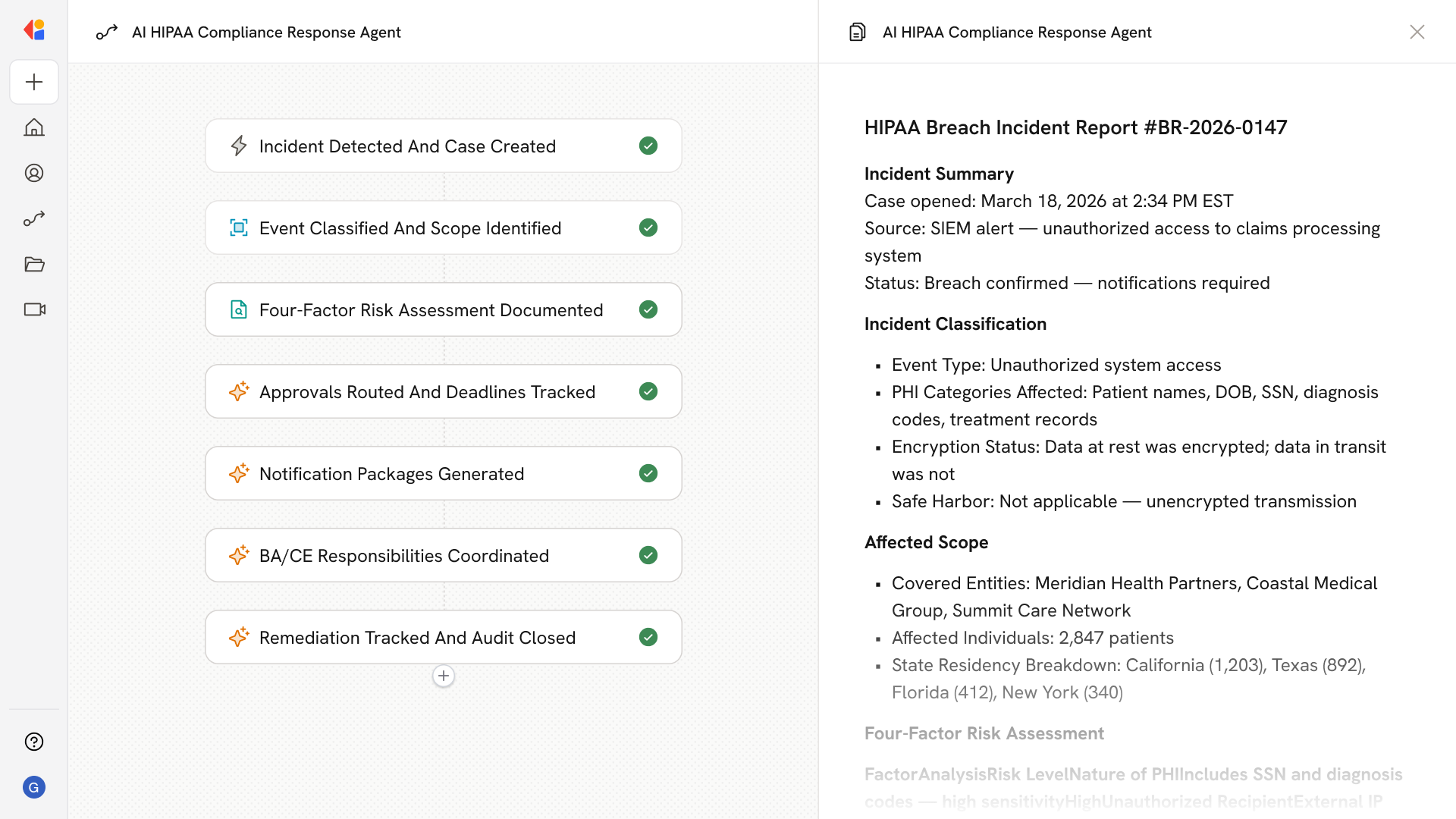This screenshot has height=819, width=1456.
Task: Click the document icon beside report title
Action: click(x=857, y=32)
